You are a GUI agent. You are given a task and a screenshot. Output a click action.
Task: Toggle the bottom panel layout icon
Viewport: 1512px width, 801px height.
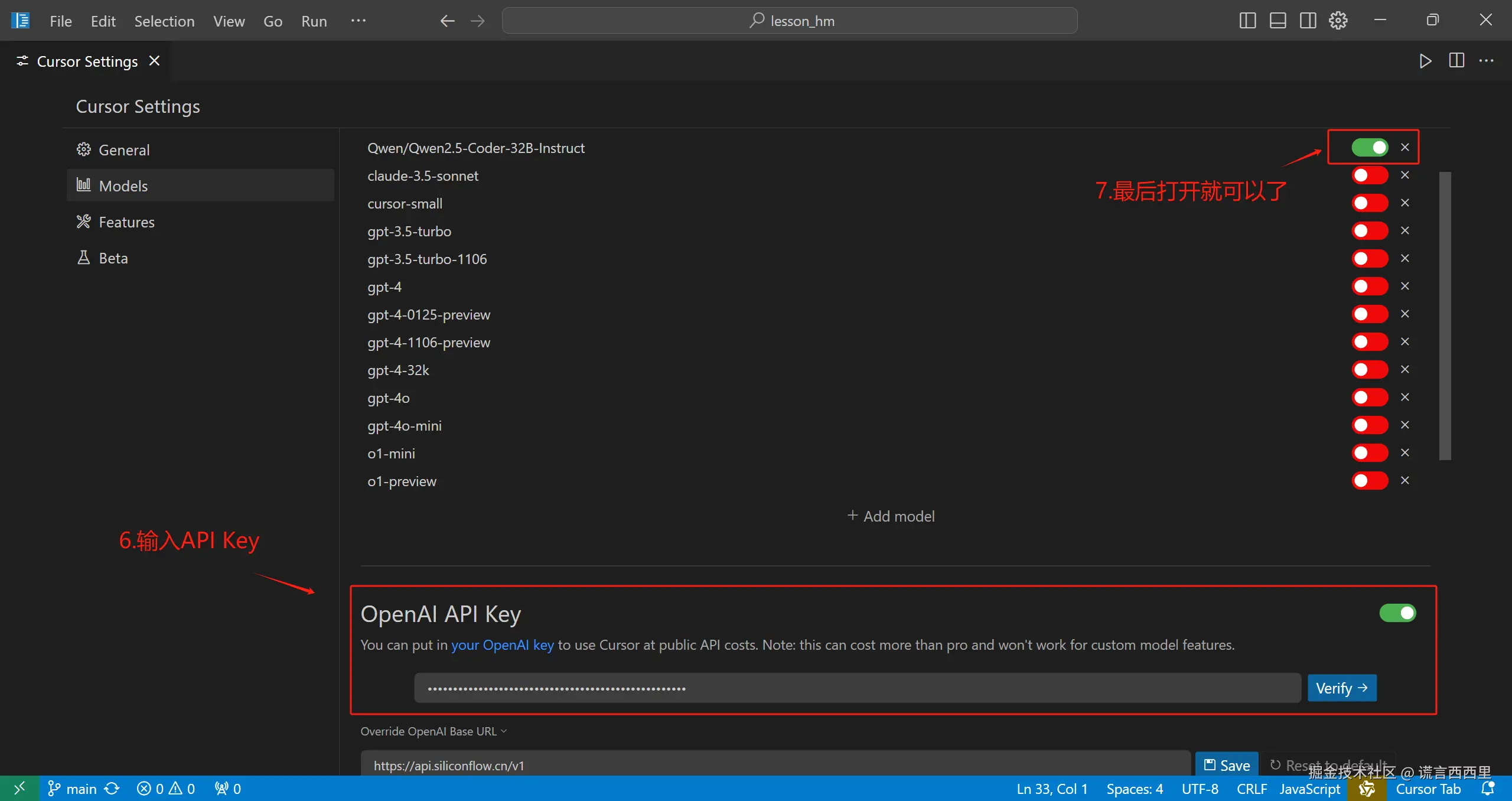[x=1278, y=21]
